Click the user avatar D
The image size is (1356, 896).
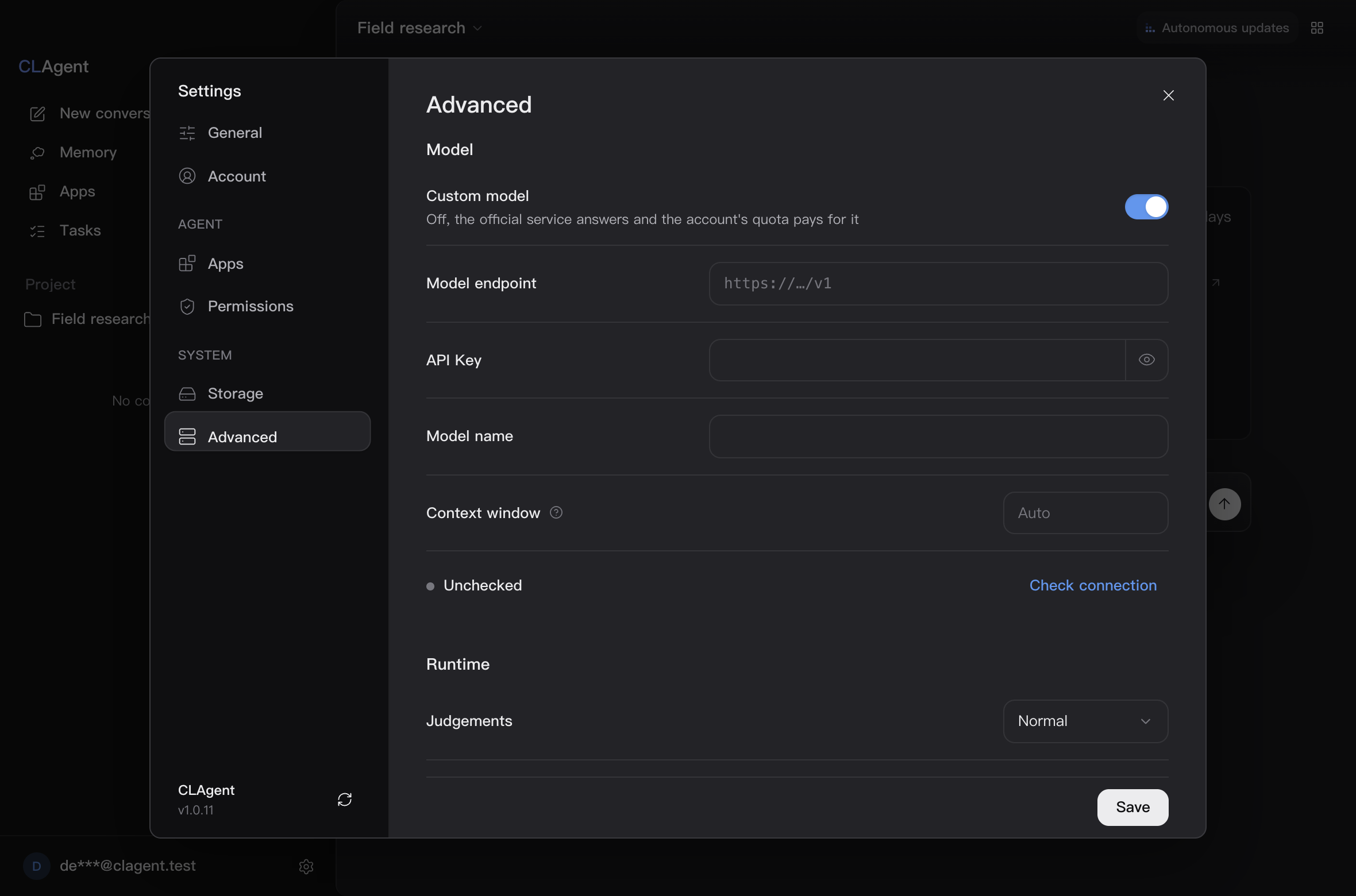pyautogui.click(x=36, y=866)
